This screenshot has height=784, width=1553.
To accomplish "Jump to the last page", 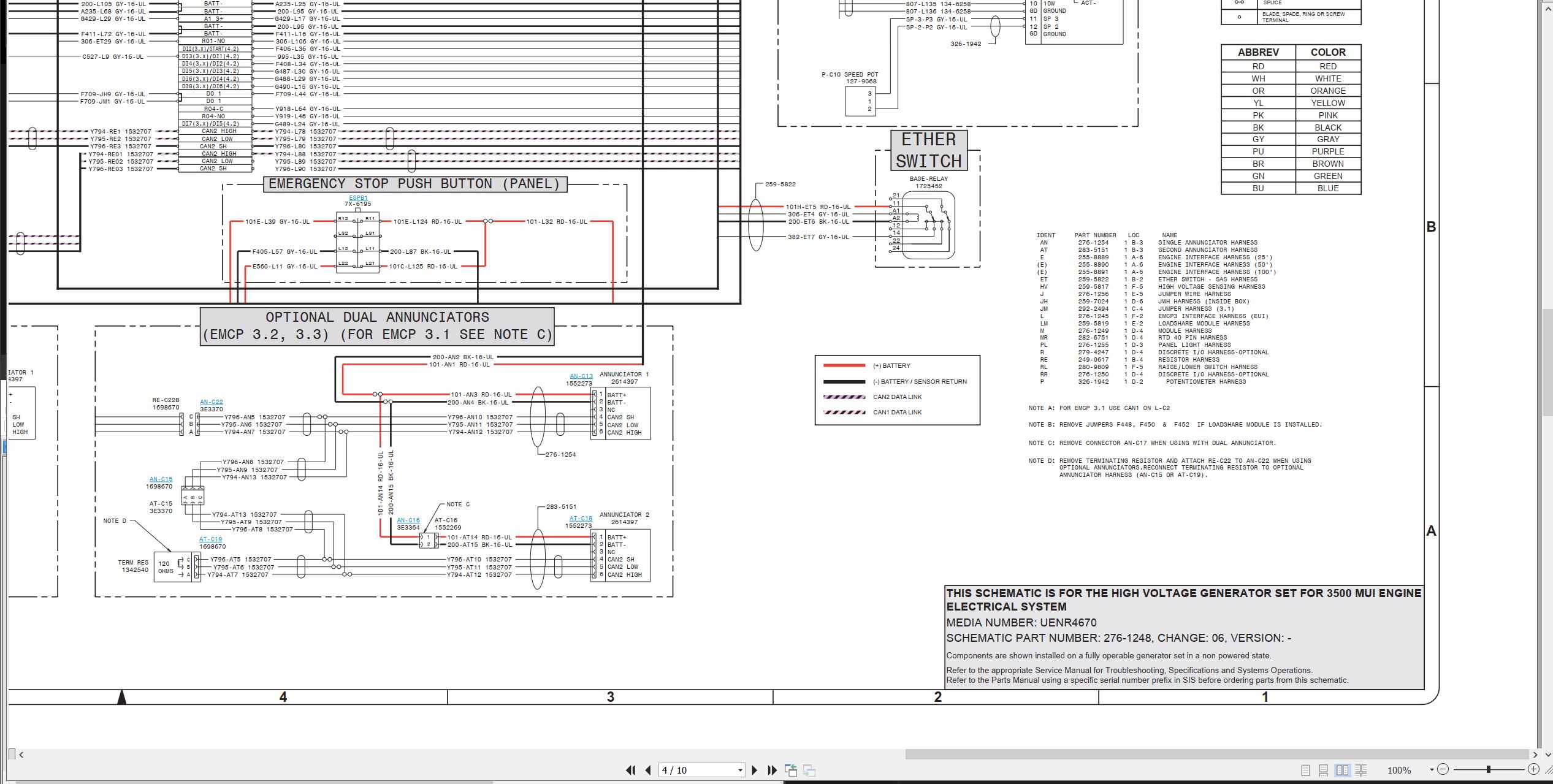I will (x=772, y=770).
